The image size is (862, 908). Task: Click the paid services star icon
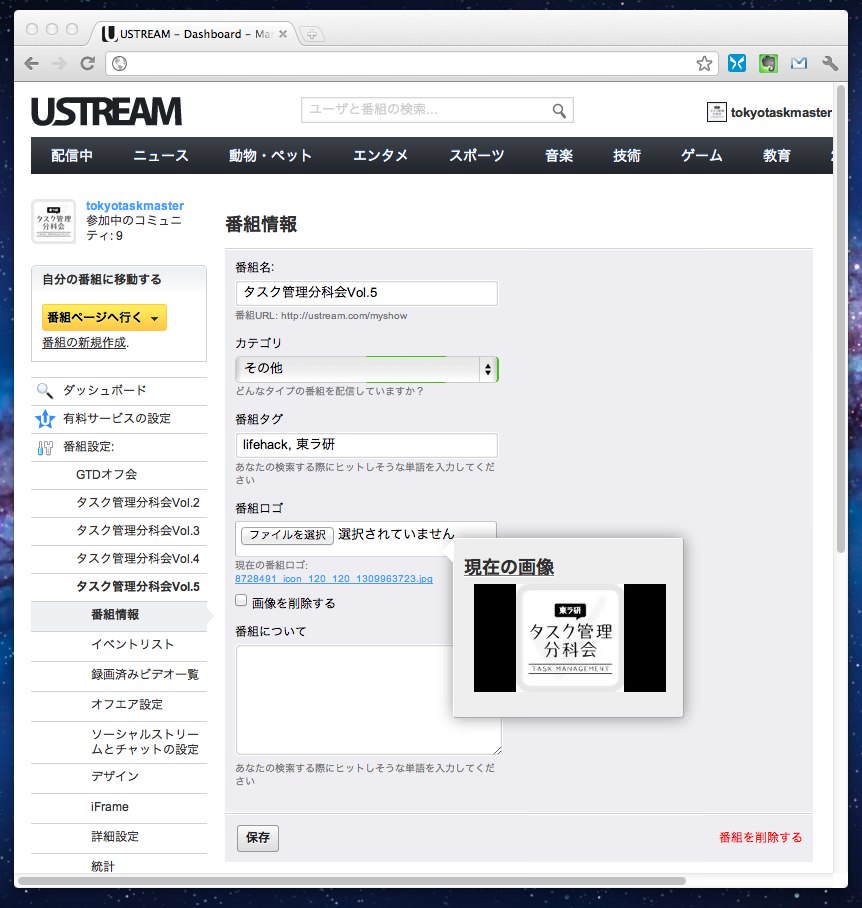(45, 418)
